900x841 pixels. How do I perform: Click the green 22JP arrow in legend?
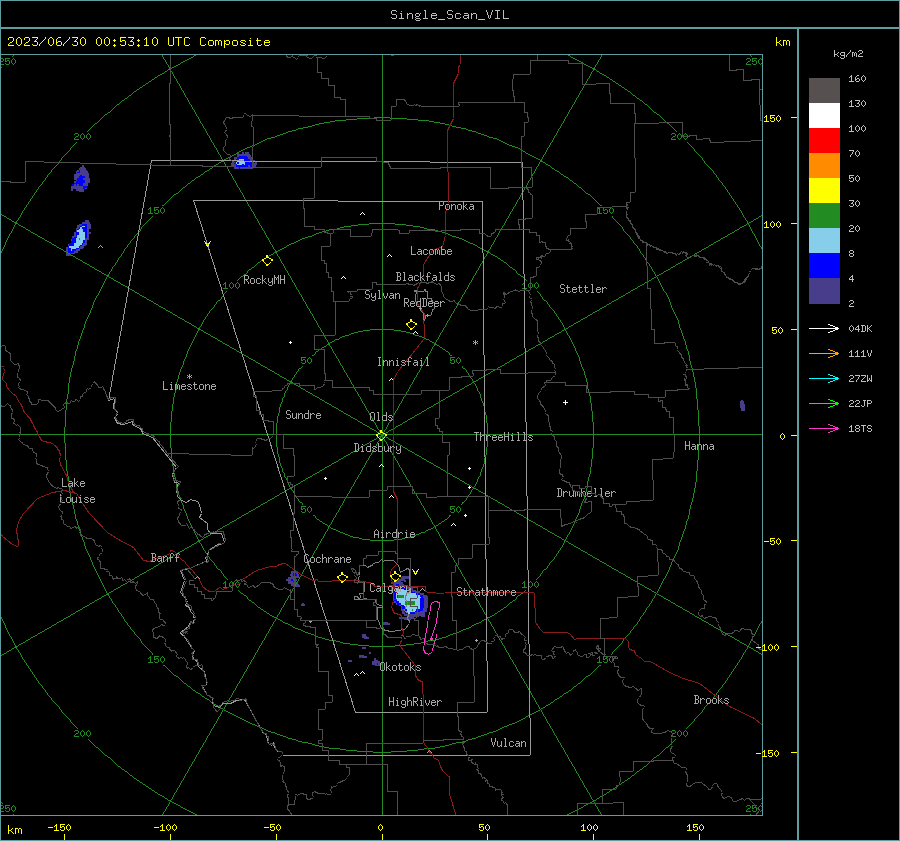click(x=824, y=404)
